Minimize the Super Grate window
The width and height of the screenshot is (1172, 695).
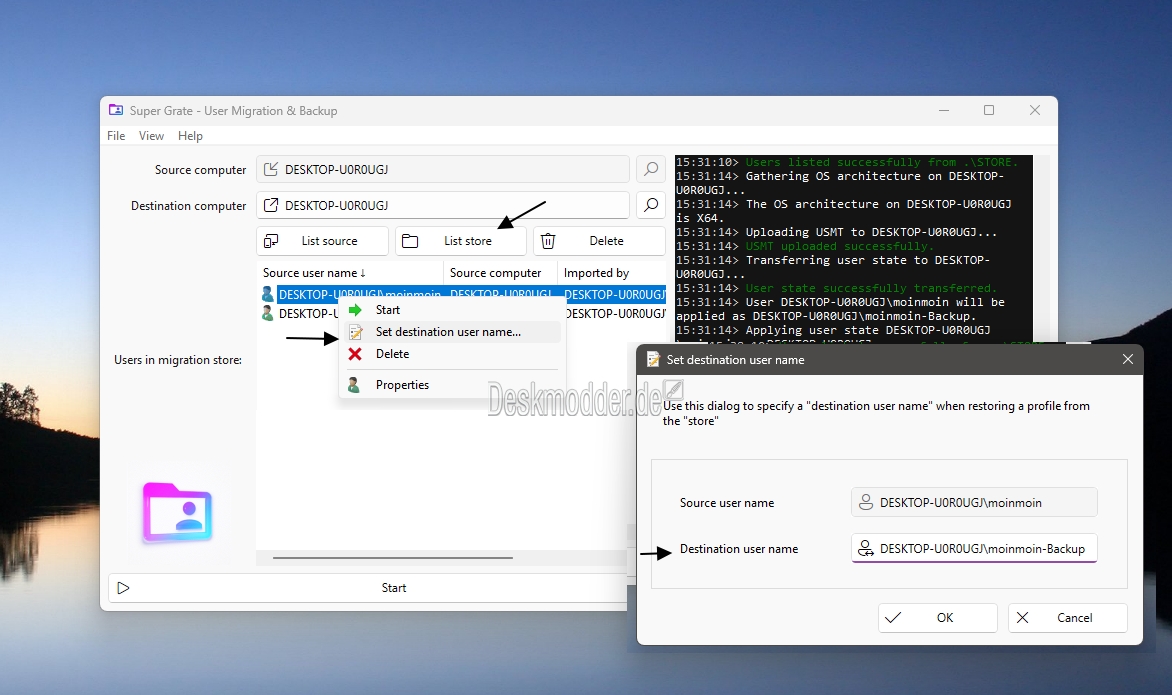pyautogui.click(x=944, y=110)
